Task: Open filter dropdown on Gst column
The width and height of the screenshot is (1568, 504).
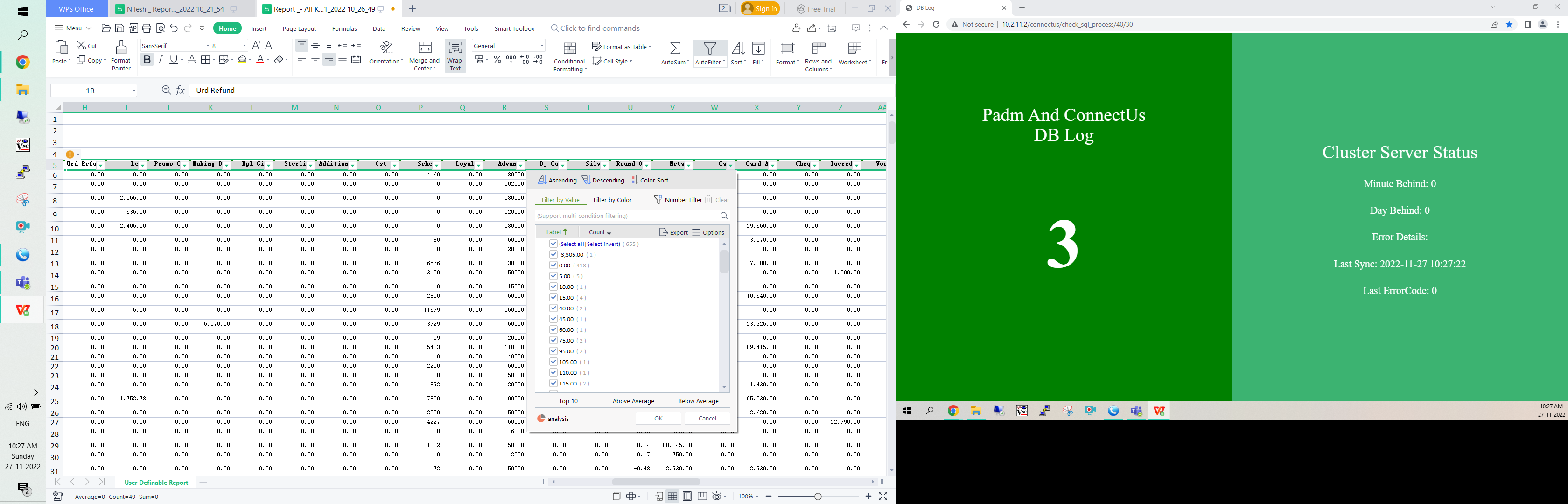Action: click(x=394, y=165)
